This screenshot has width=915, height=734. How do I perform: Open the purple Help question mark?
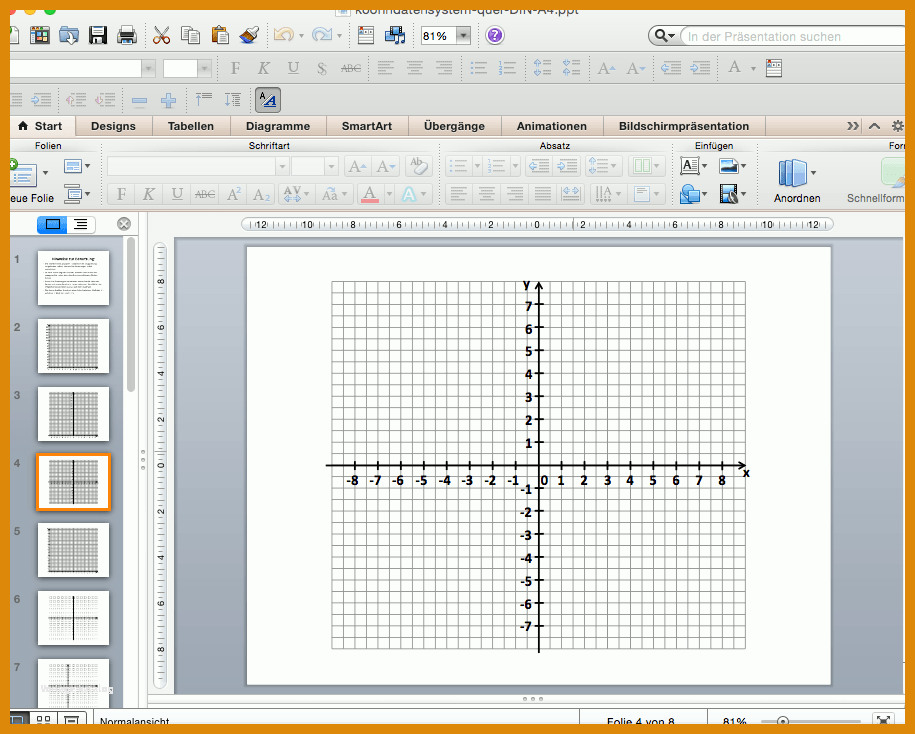[494, 36]
